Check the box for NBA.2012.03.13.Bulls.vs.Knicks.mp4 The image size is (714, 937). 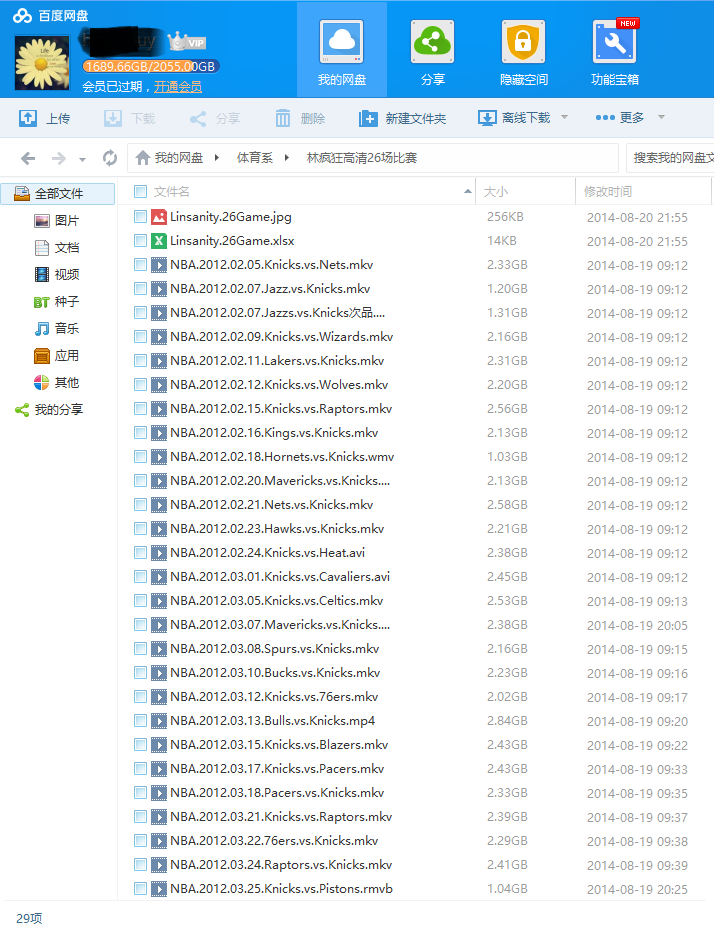tap(140, 720)
